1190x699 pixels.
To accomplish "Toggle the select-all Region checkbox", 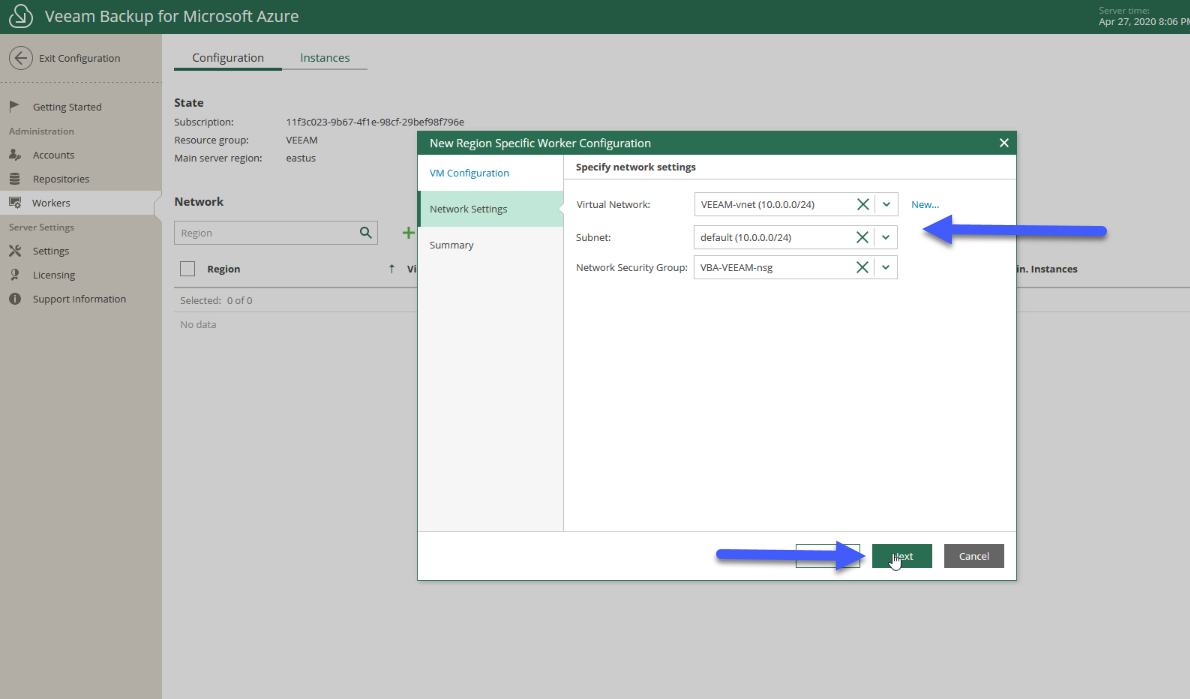I will [x=187, y=269].
